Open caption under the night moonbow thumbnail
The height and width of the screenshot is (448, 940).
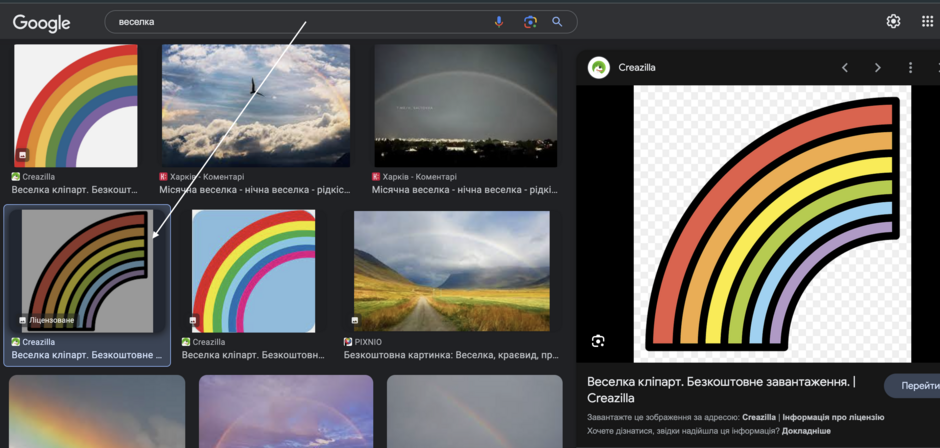[465, 190]
